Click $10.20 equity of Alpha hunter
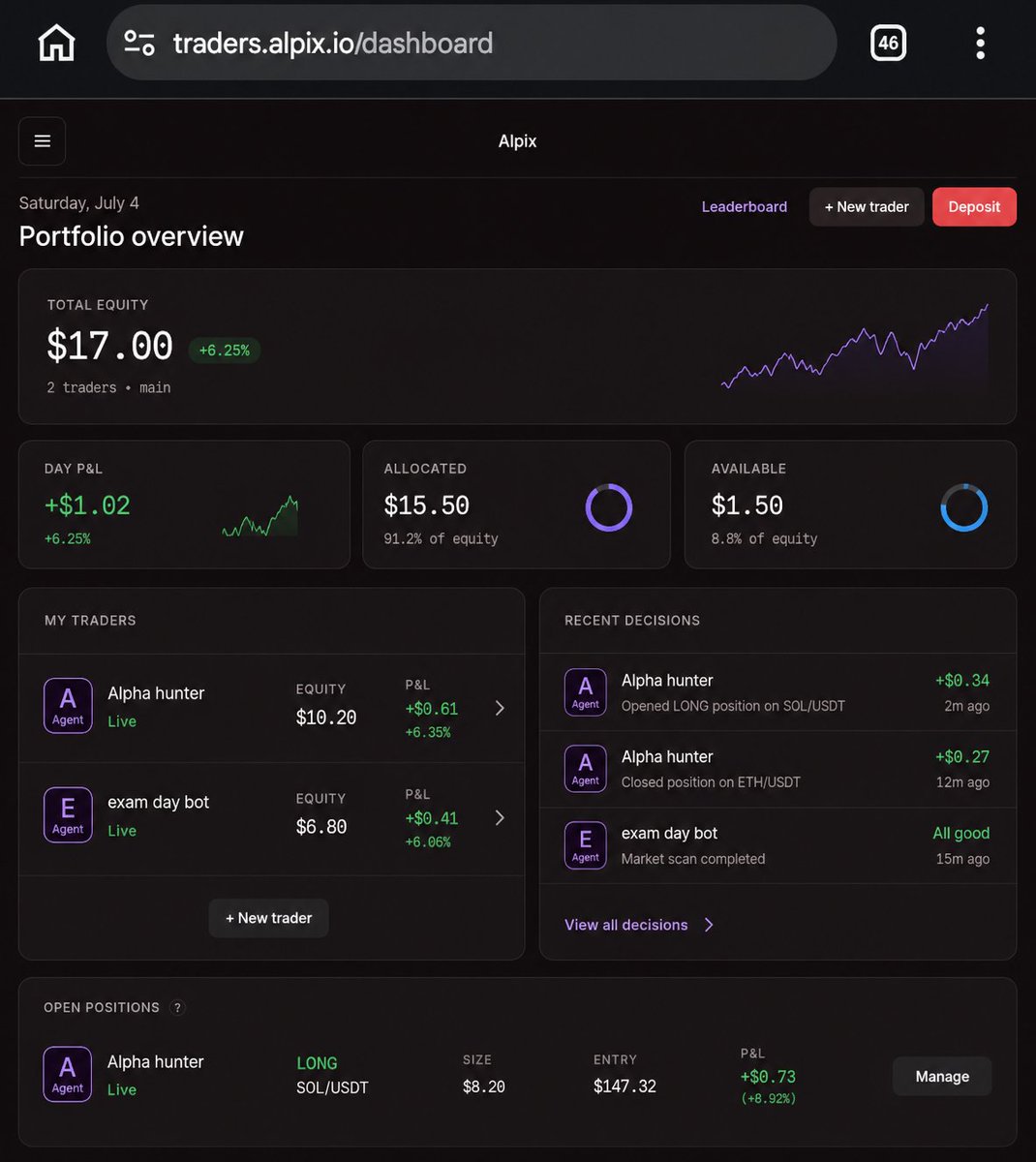The image size is (1036, 1162). pos(326,718)
